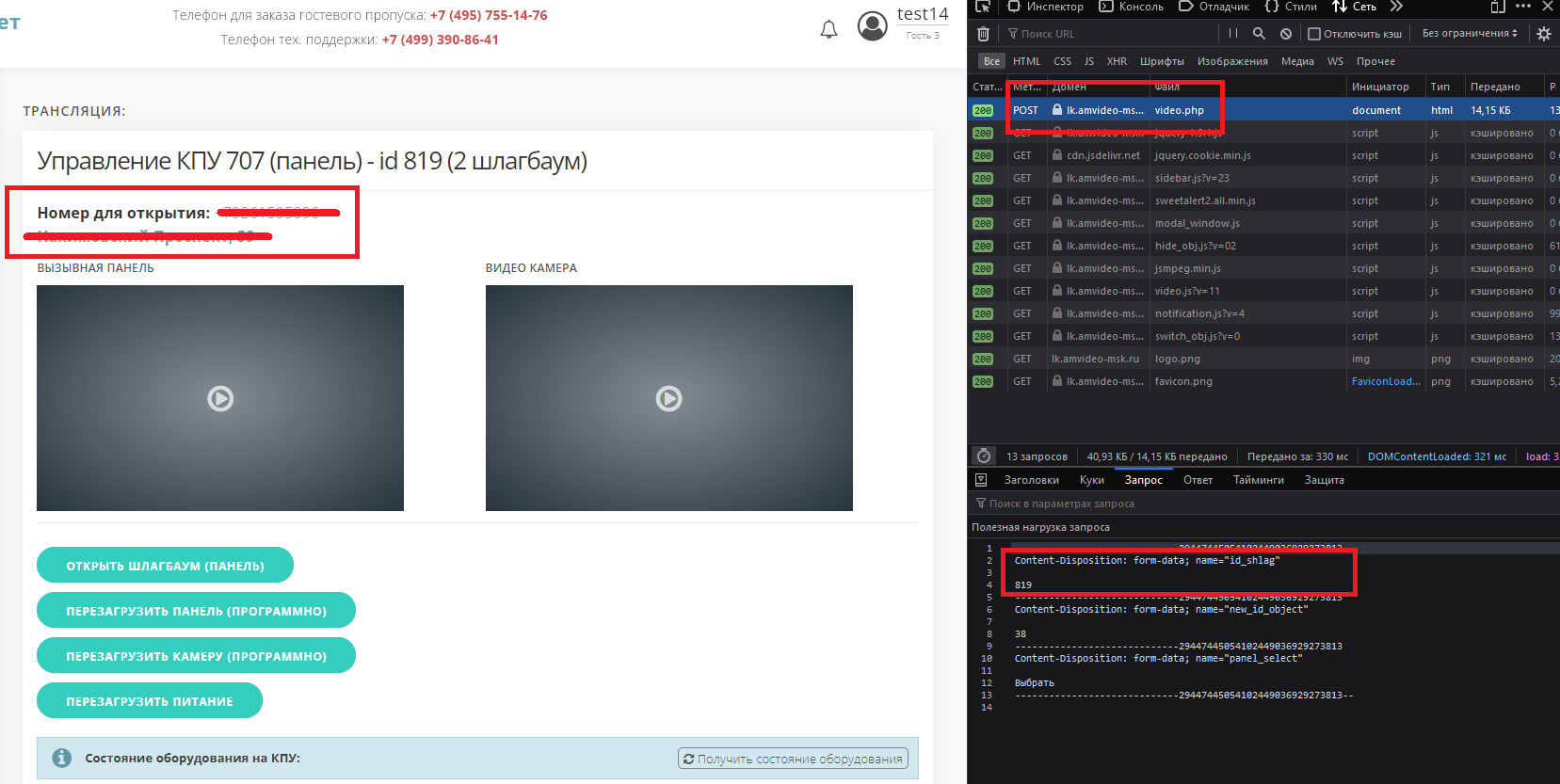Screen dimensions: 1560x784
Task: Open throttling dropdown 'Без ограничения'
Action: (1470, 34)
